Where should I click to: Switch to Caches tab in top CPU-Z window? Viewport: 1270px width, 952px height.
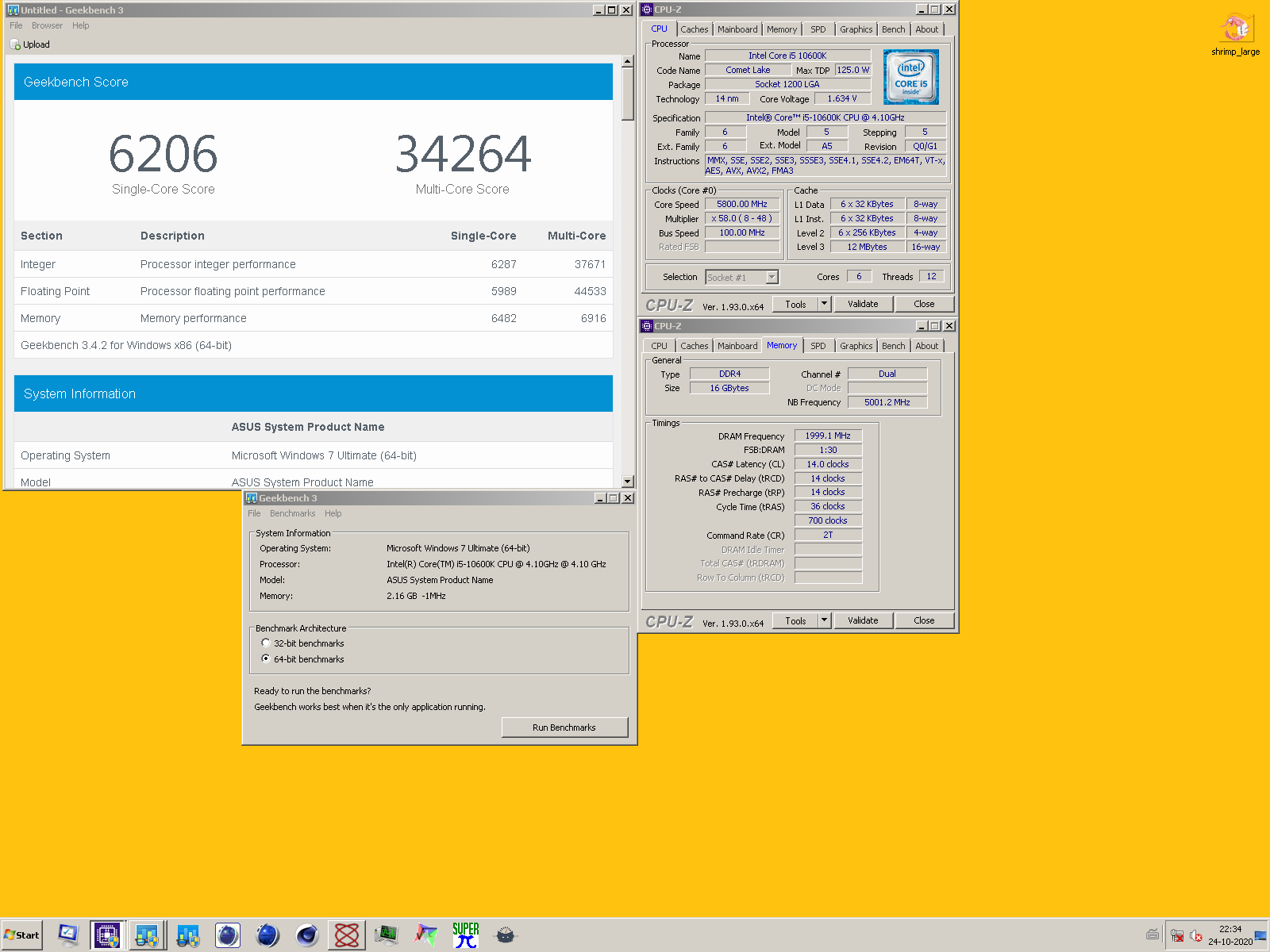pos(695,29)
